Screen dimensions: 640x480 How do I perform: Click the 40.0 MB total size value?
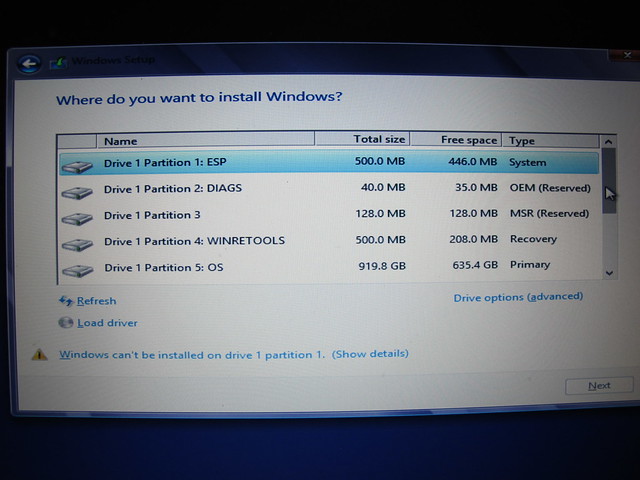pos(383,187)
